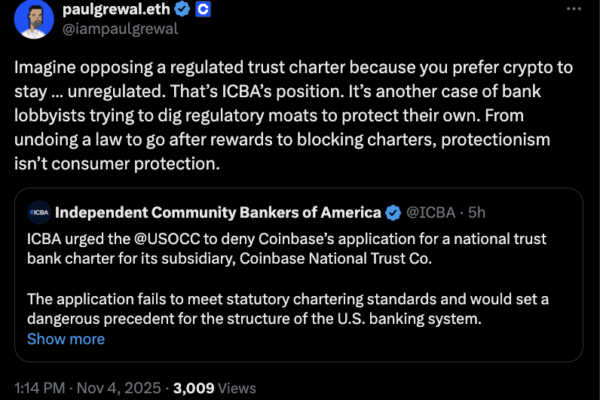Open paulgrewal.eth display name profile
The width and height of the screenshot is (600, 400).
click(x=117, y=9)
